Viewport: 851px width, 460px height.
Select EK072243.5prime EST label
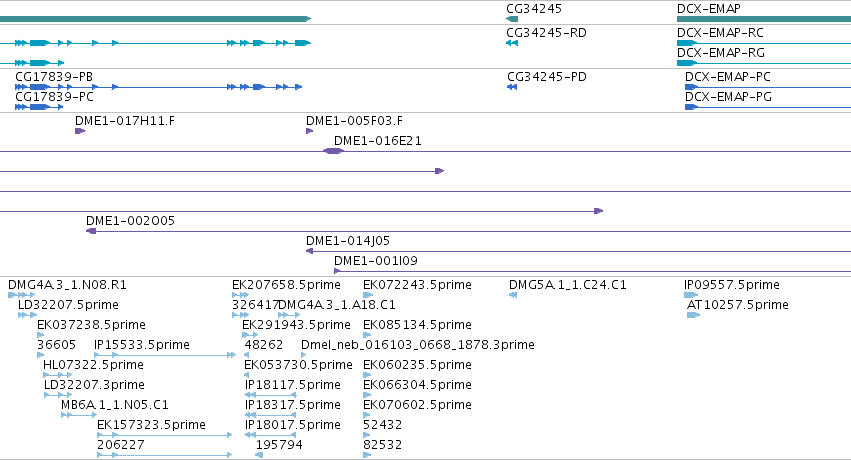pos(417,285)
